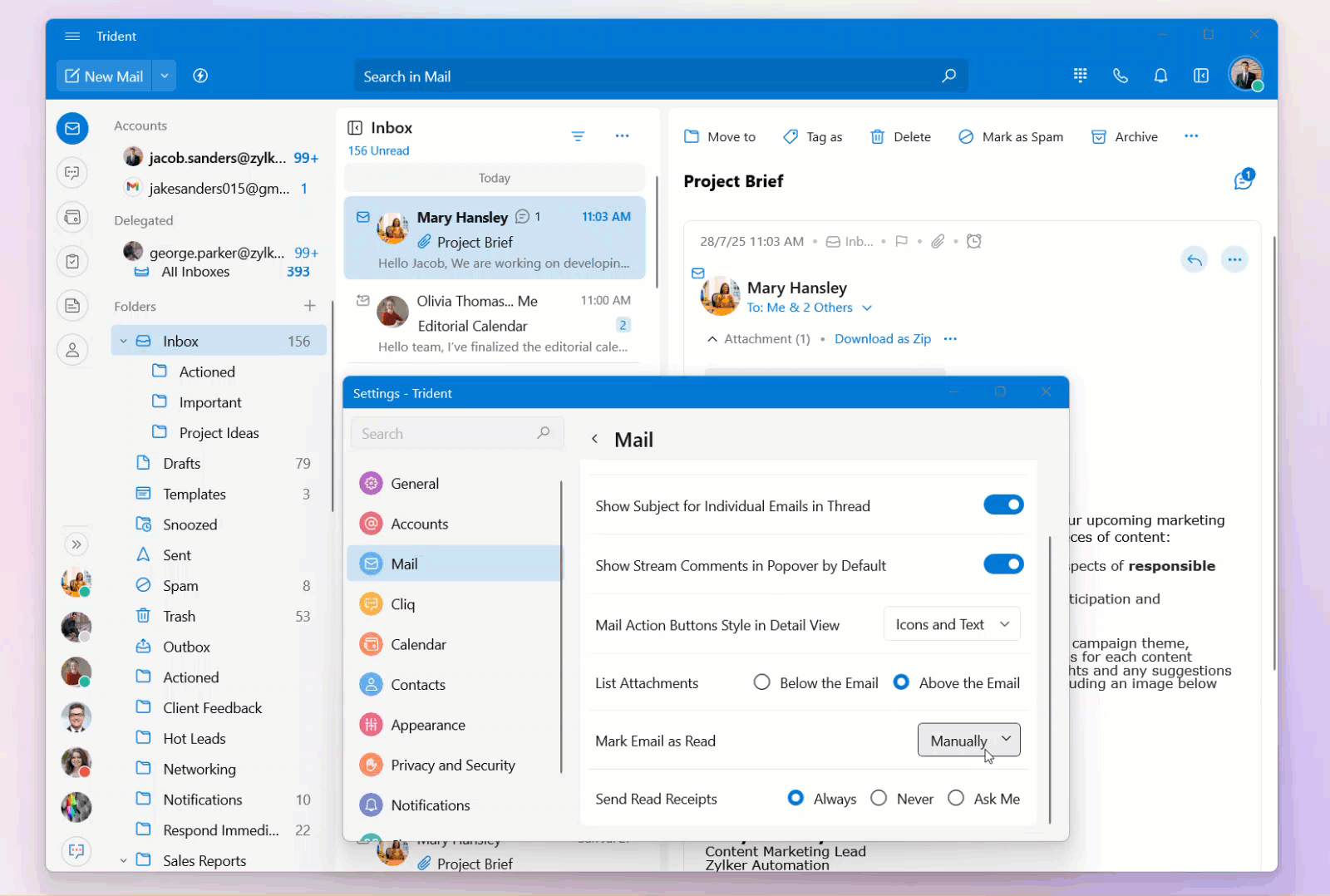The width and height of the screenshot is (1330, 896).
Task: Click the reminder alarm icon in email metadata
Action: (x=974, y=242)
